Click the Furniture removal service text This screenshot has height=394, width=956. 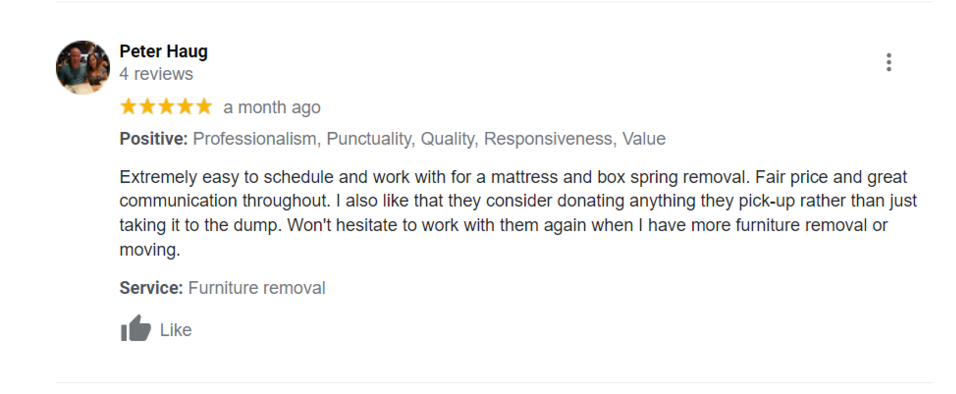click(x=257, y=288)
